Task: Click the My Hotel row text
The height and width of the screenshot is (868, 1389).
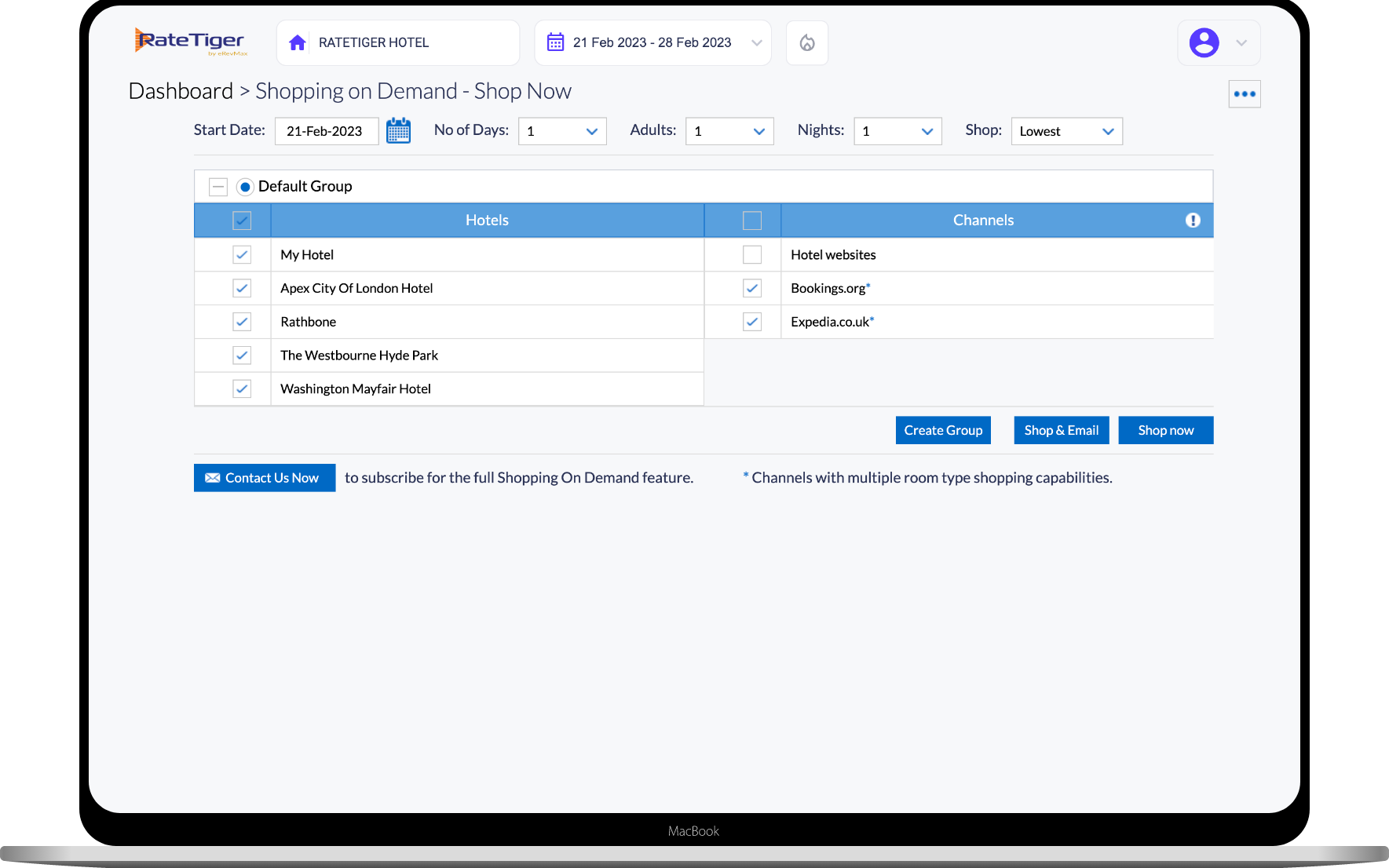Action: (307, 255)
